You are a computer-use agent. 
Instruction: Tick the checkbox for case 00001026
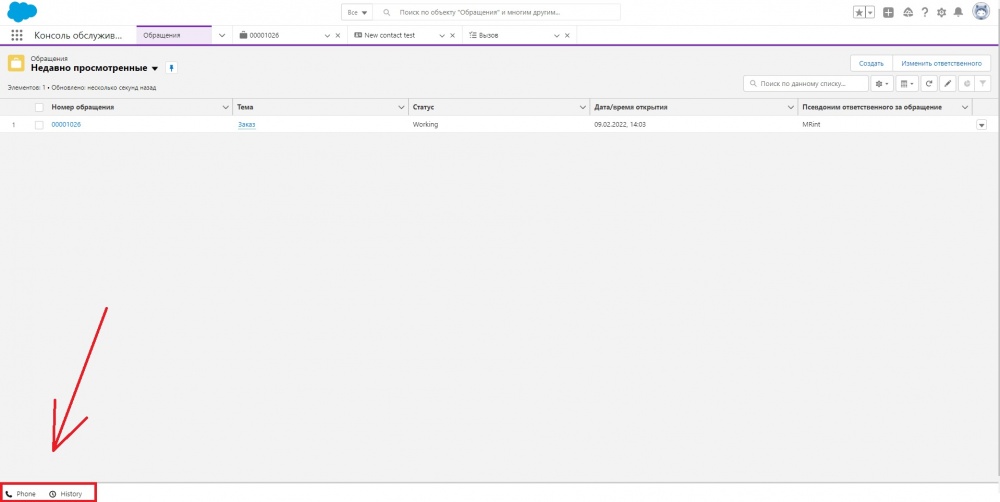(x=39, y=125)
